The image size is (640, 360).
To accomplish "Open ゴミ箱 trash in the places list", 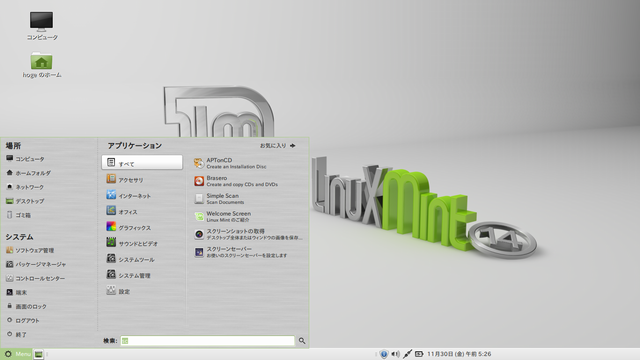I will pyautogui.click(x=18, y=215).
